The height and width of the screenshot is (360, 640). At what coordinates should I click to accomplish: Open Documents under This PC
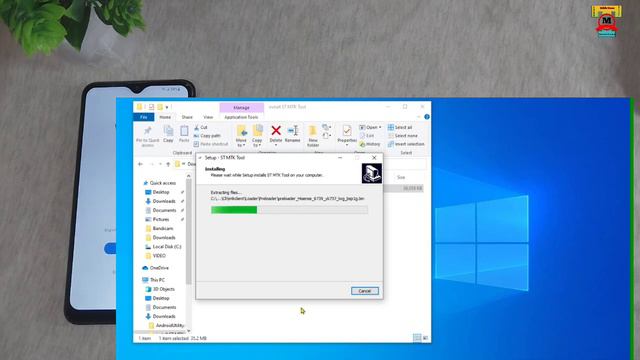[x=161, y=307]
